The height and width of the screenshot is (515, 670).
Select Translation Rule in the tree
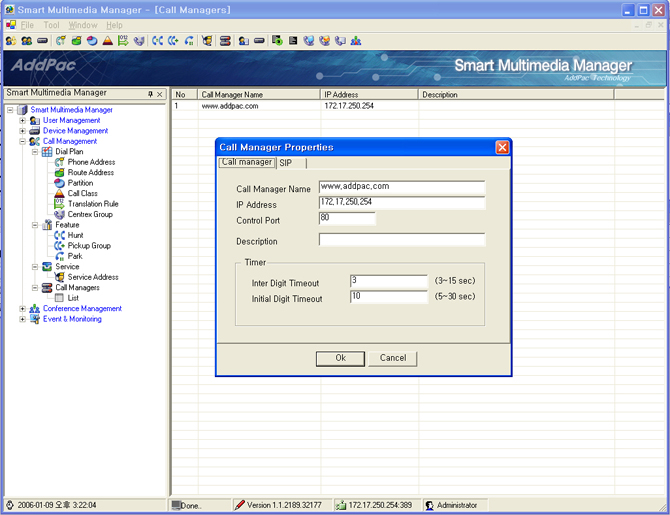coord(92,204)
